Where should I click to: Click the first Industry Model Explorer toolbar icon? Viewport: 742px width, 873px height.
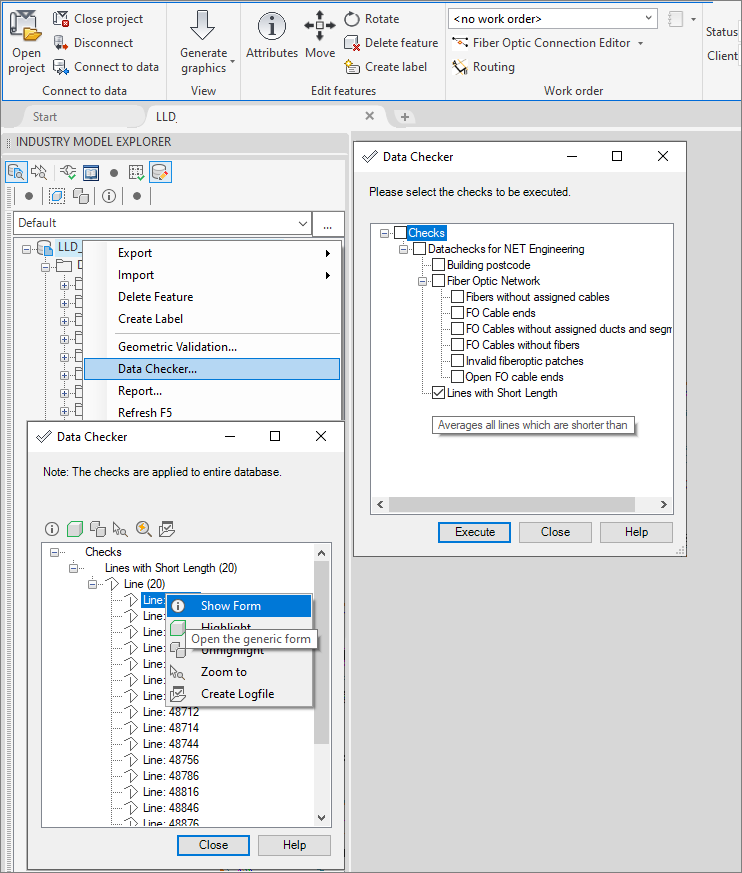point(17,173)
